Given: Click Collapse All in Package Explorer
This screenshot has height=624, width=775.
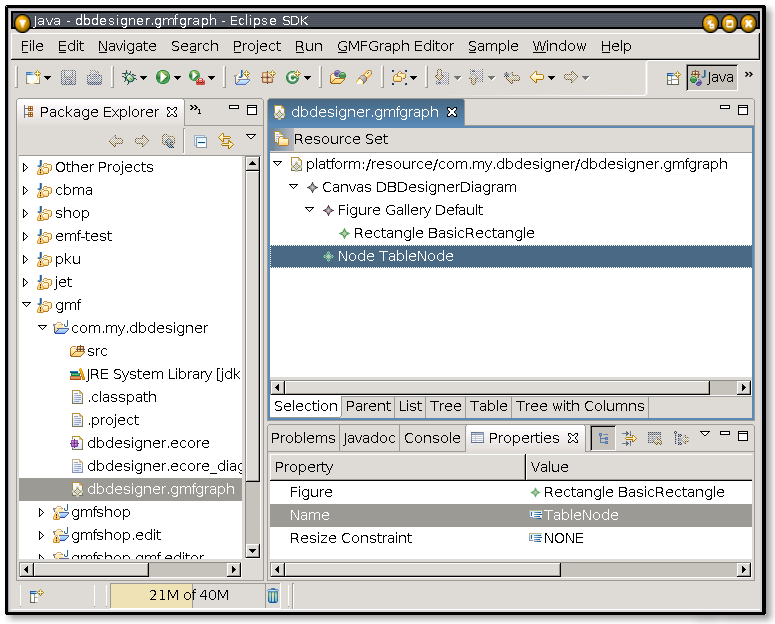Looking at the screenshot, I should click(200, 141).
